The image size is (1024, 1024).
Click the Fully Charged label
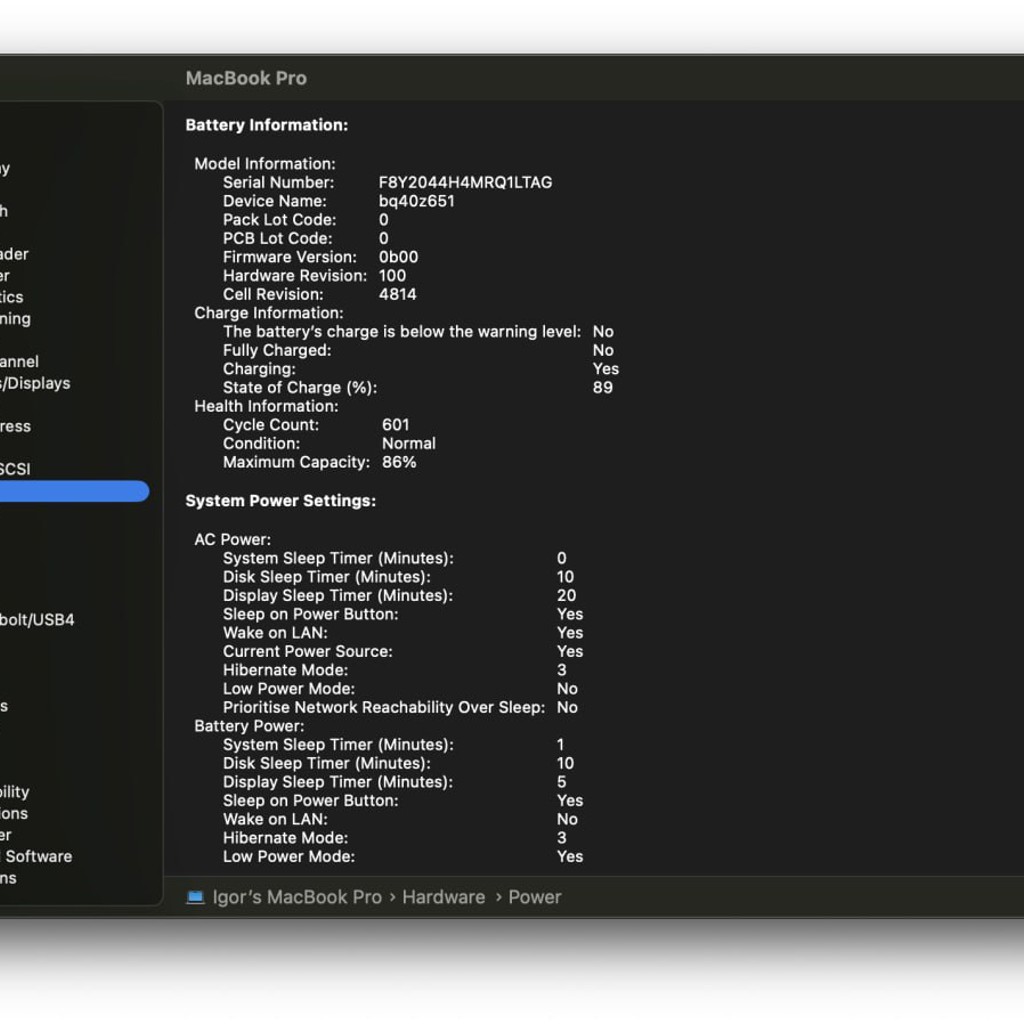pyautogui.click(x=277, y=350)
